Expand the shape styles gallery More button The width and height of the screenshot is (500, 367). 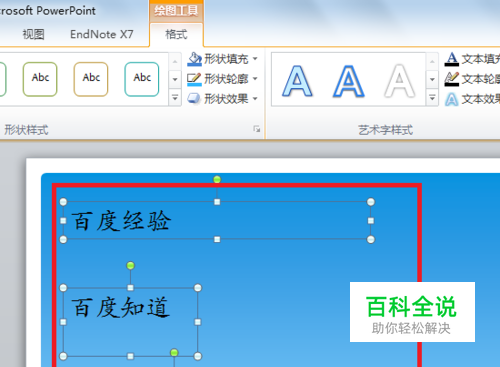[175, 97]
